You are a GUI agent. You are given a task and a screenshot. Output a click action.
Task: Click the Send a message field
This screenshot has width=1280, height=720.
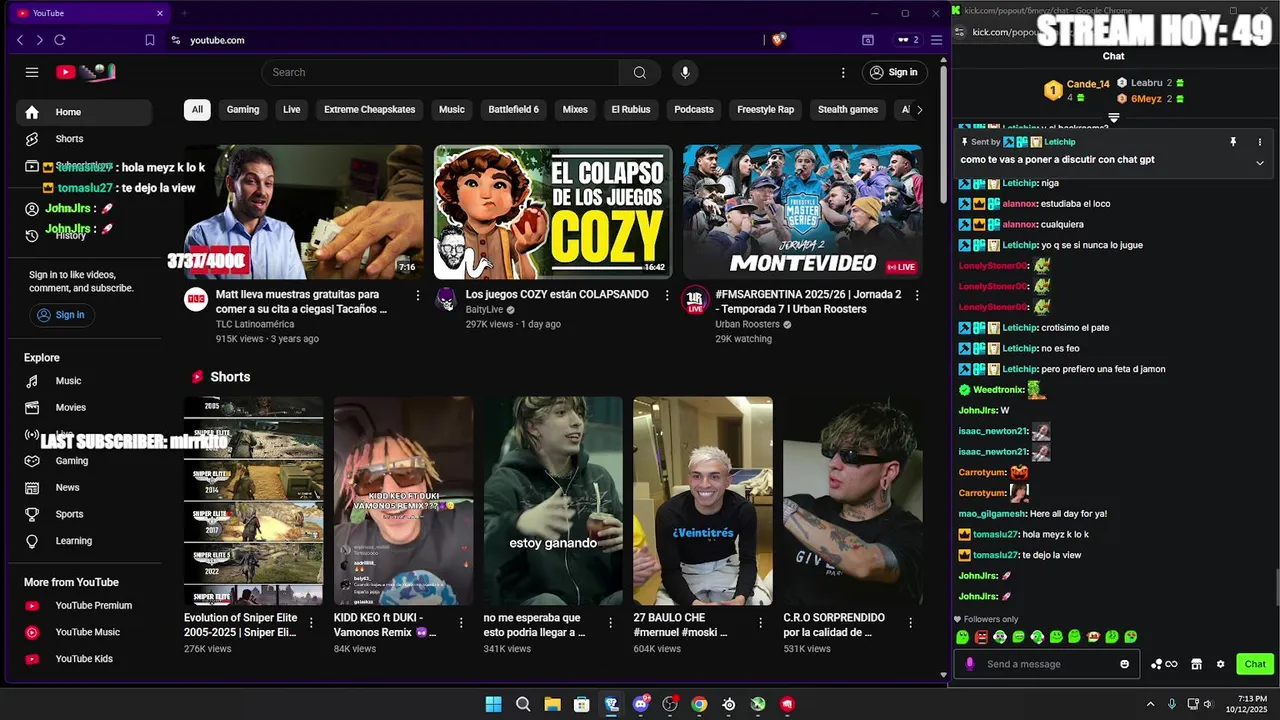coord(1046,664)
